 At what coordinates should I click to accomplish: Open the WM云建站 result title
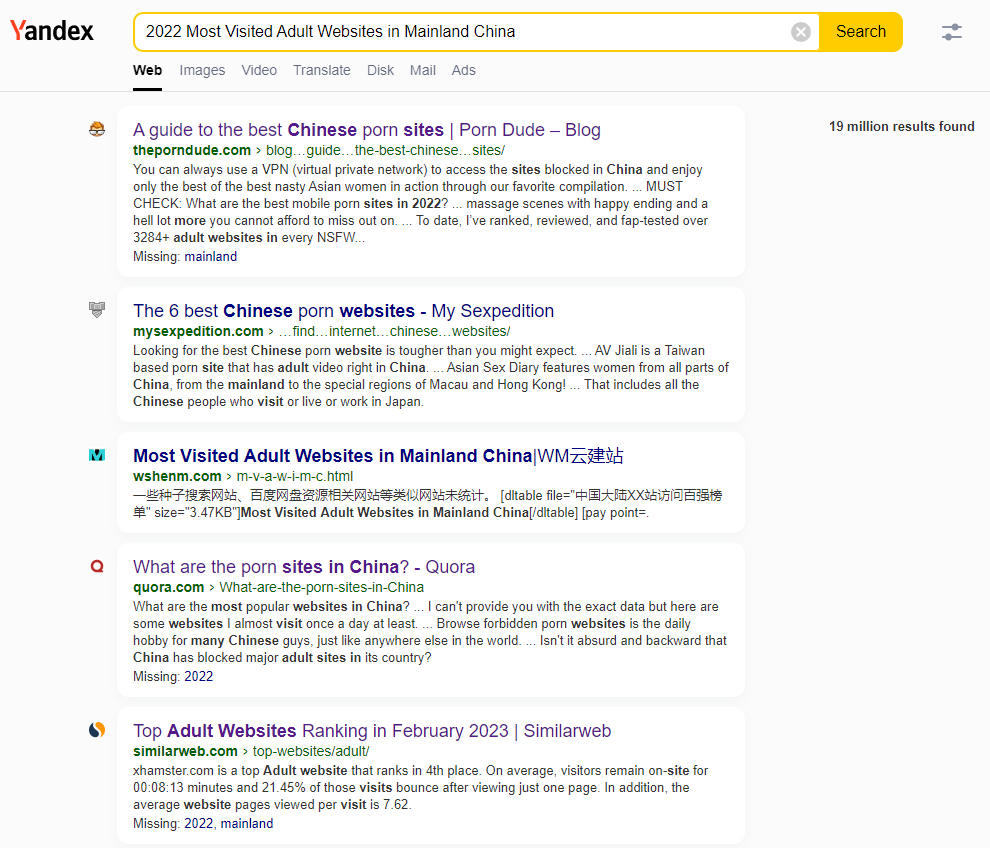pyautogui.click(x=378, y=455)
